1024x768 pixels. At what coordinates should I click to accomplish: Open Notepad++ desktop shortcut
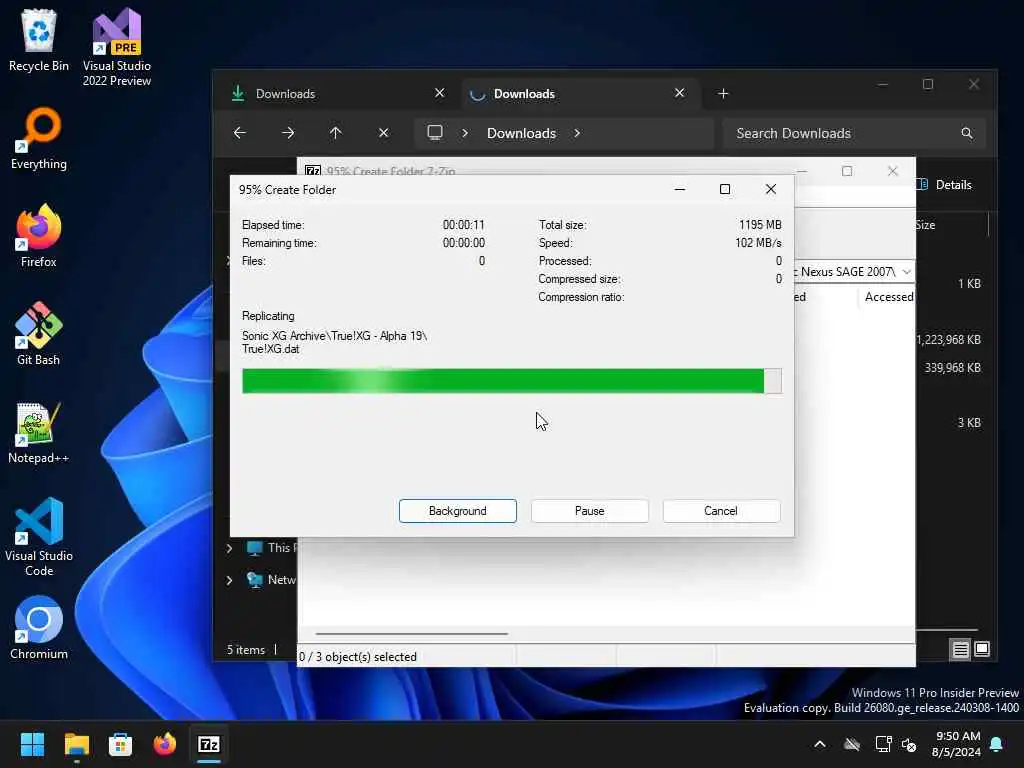pyautogui.click(x=39, y=432)
